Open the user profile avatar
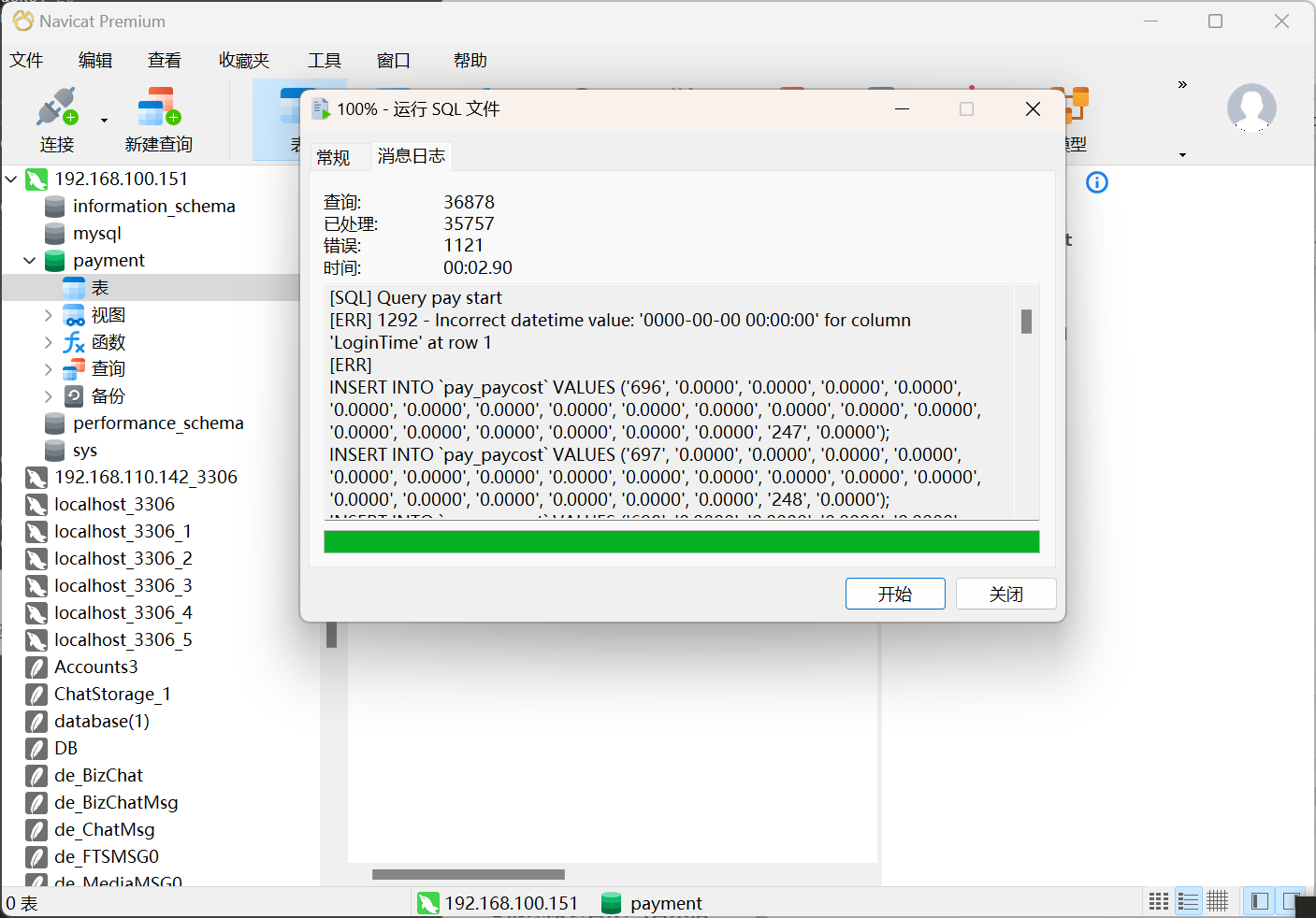 1251,108
